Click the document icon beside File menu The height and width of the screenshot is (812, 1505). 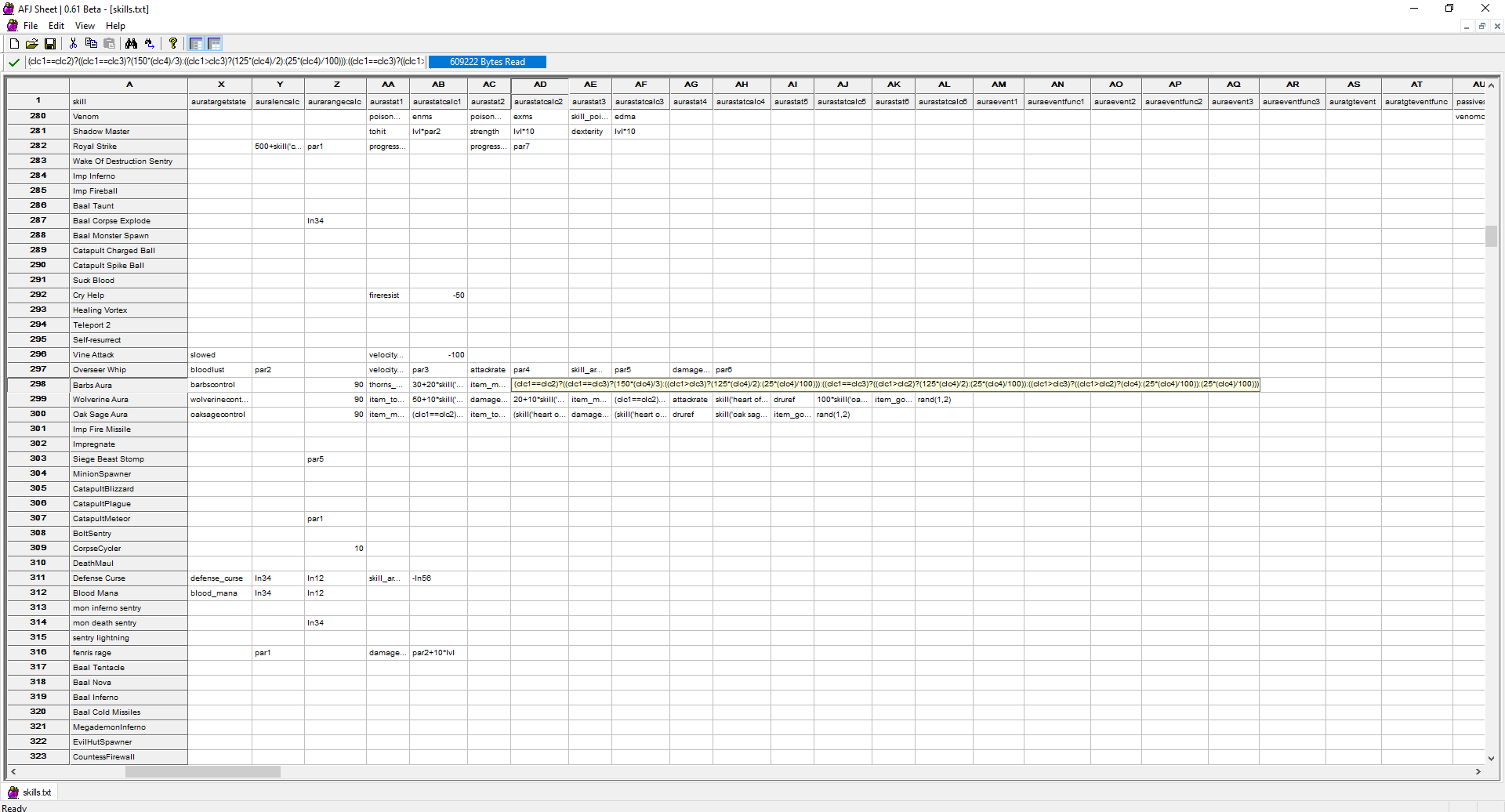(13, 26)
